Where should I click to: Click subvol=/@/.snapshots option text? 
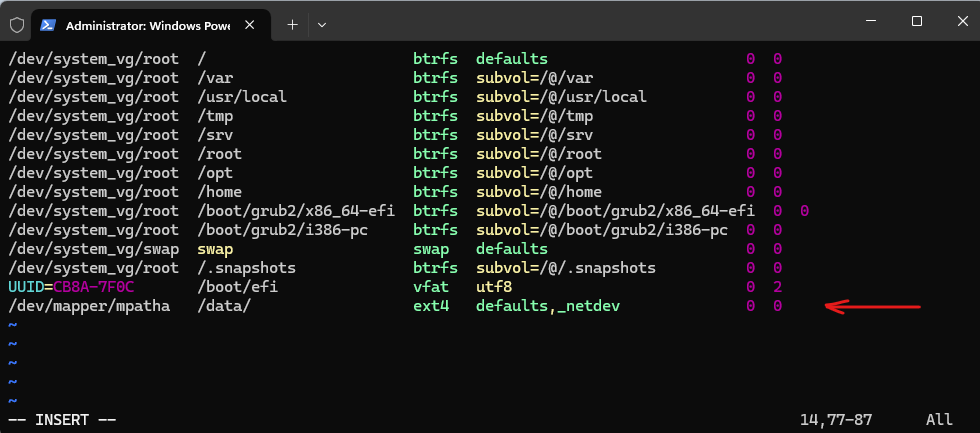(566, 269)
